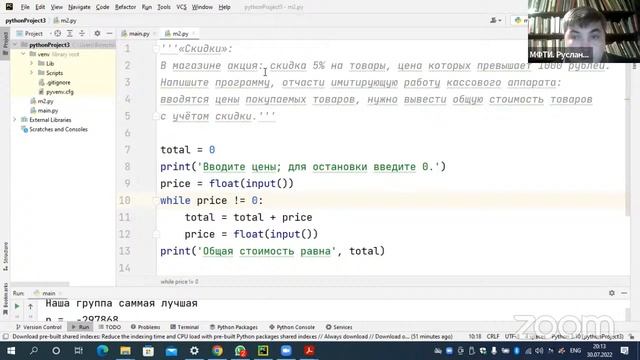640x360 pixels.
Task: Select pyvenv.cfg in project tree
Action: coord(60,92)
